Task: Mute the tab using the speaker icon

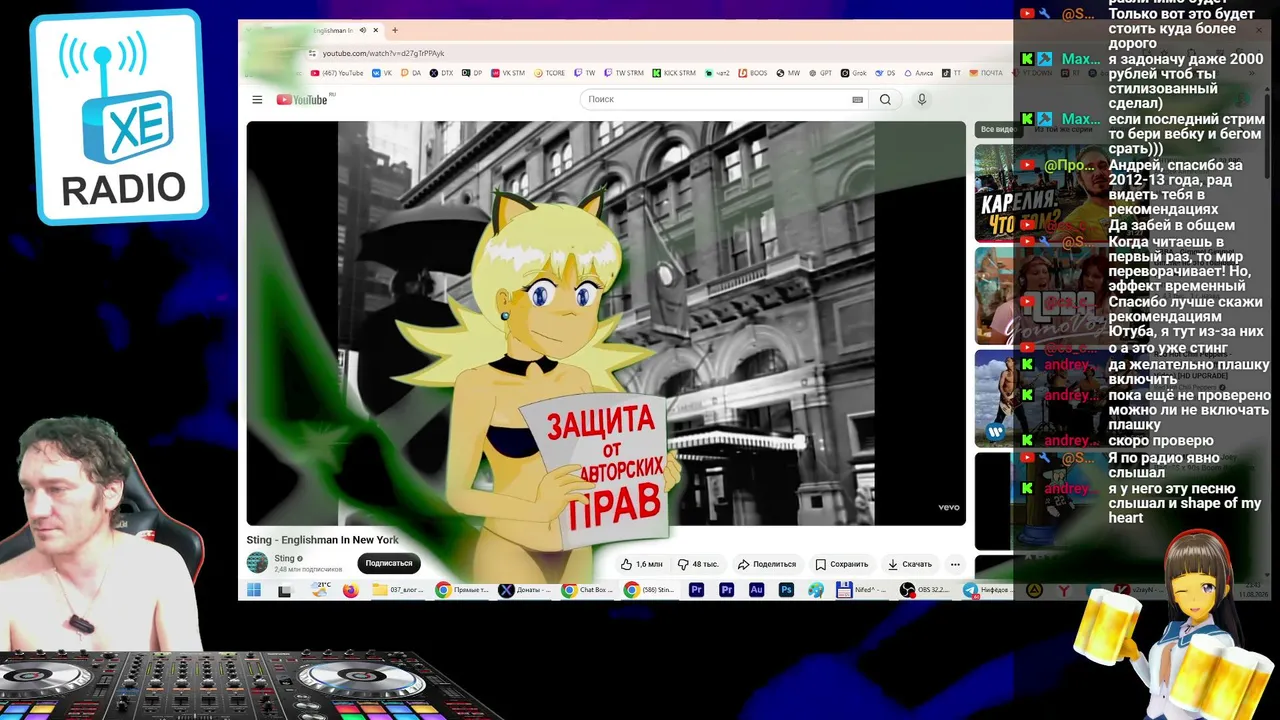Action: point(363,30)
